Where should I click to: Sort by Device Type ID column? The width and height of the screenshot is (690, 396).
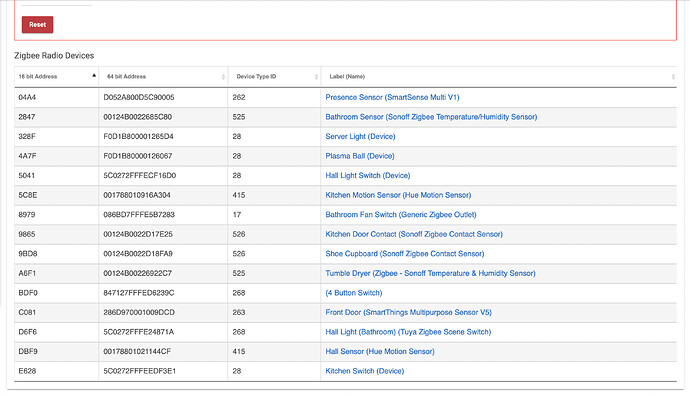coord(274,77)
